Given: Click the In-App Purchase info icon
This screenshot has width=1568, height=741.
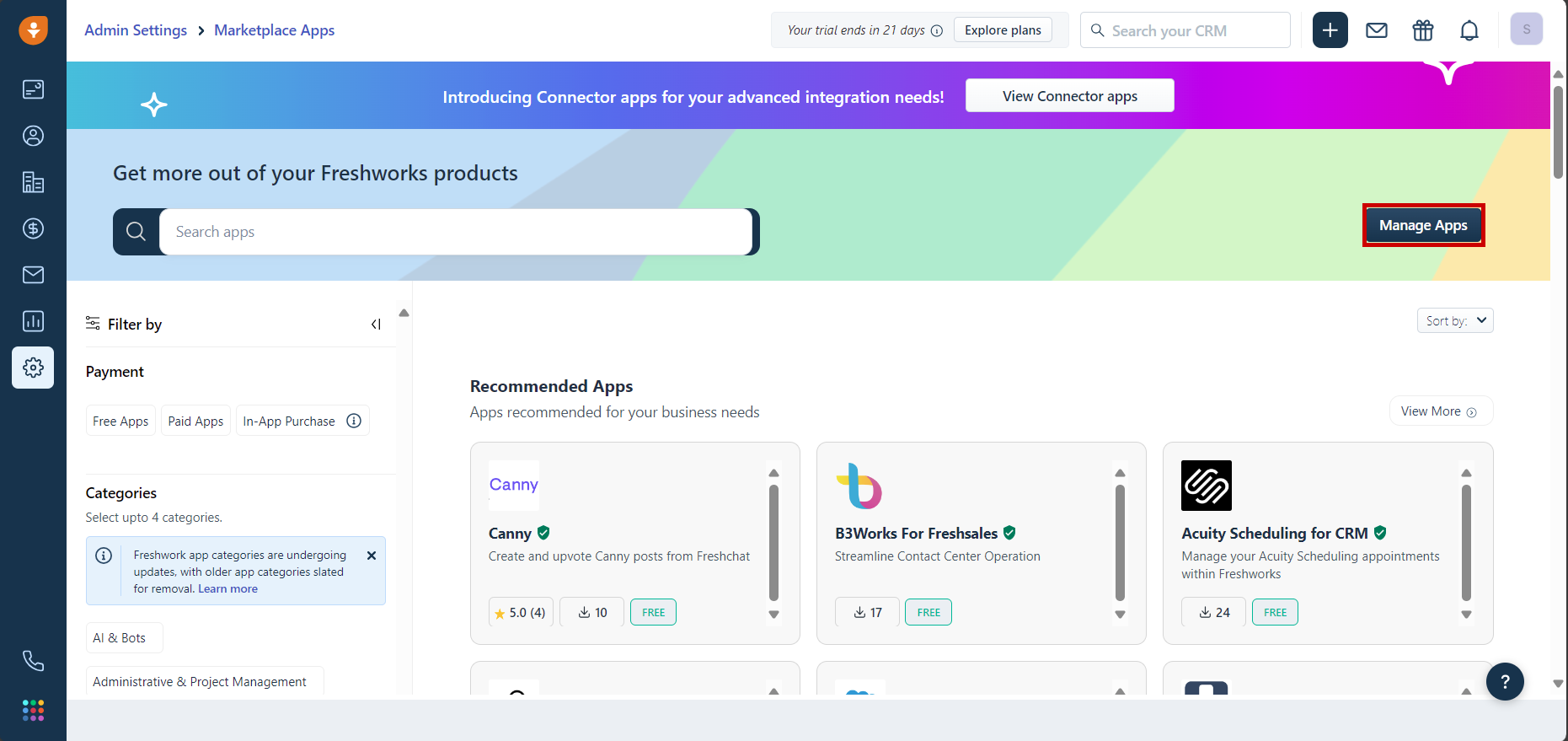Looking at the screenshot, I should coord(354,421).
